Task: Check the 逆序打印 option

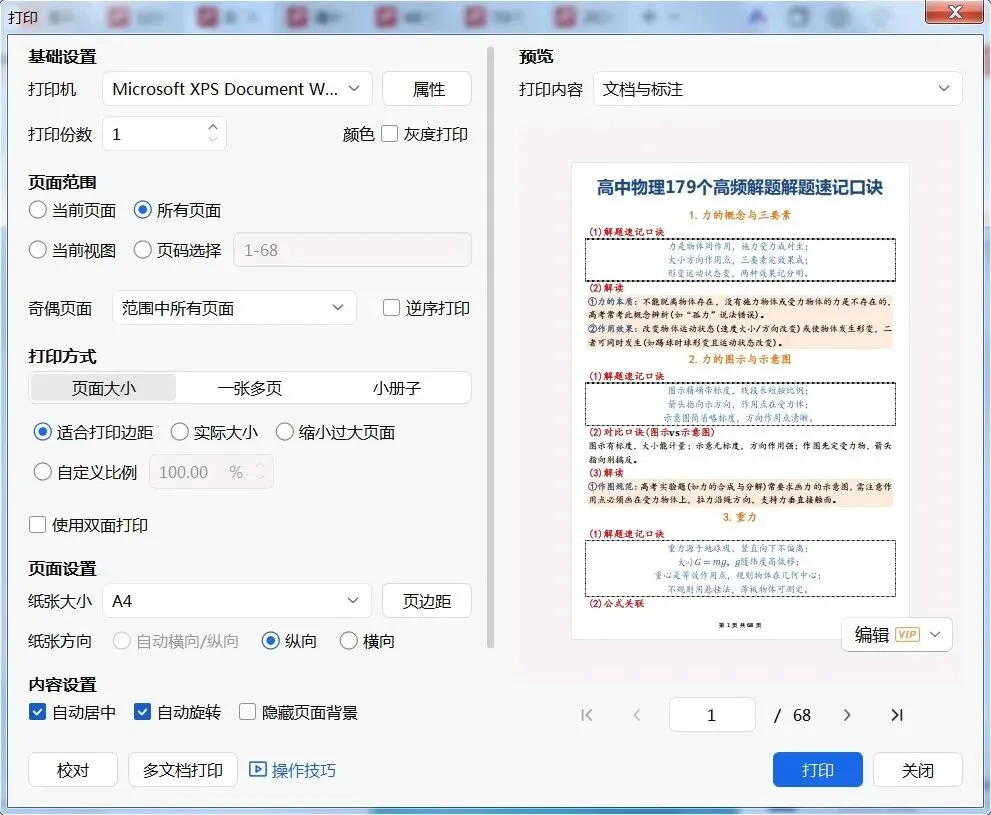Action: (x=391, y=308)
